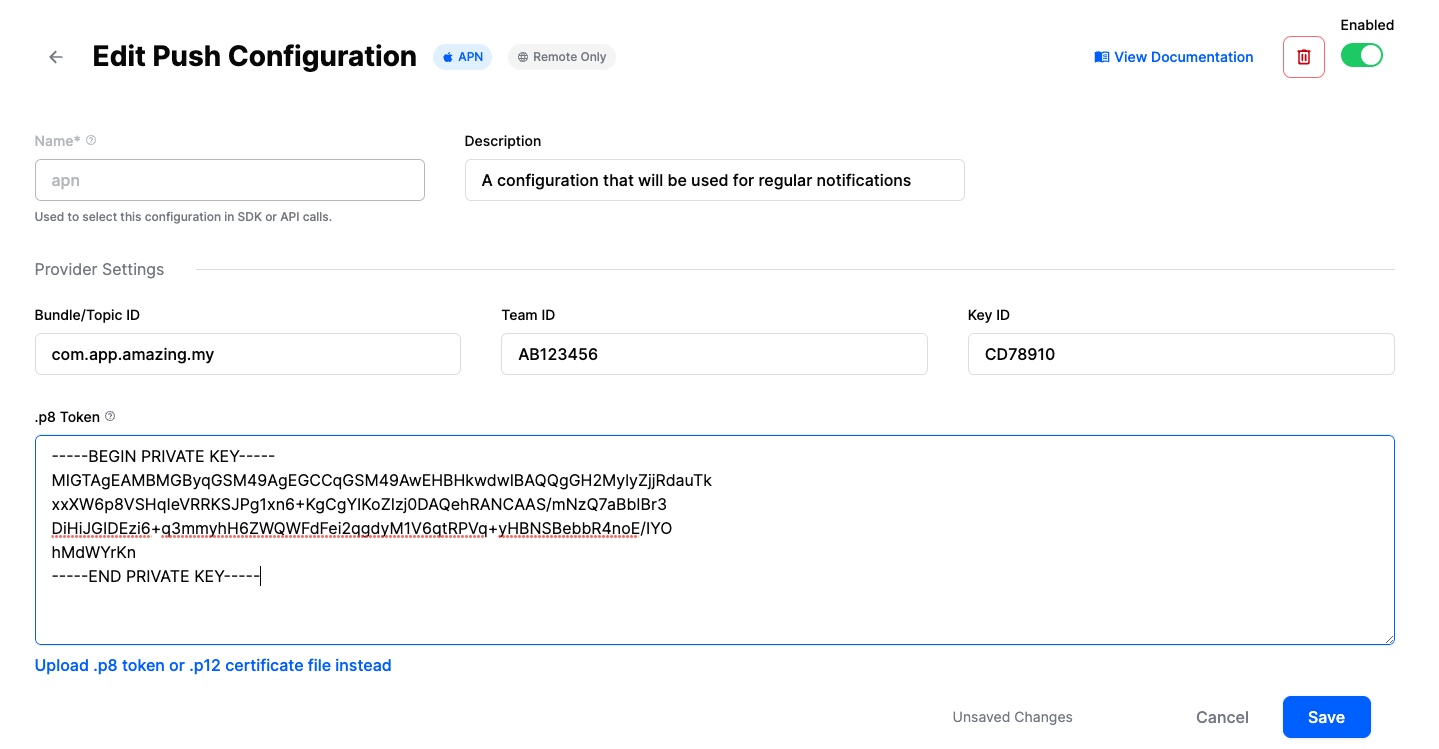This screenshot has height=749, width=1439.
Task: Delete the configuration with the trash icon
Action: click(1303, 56)
